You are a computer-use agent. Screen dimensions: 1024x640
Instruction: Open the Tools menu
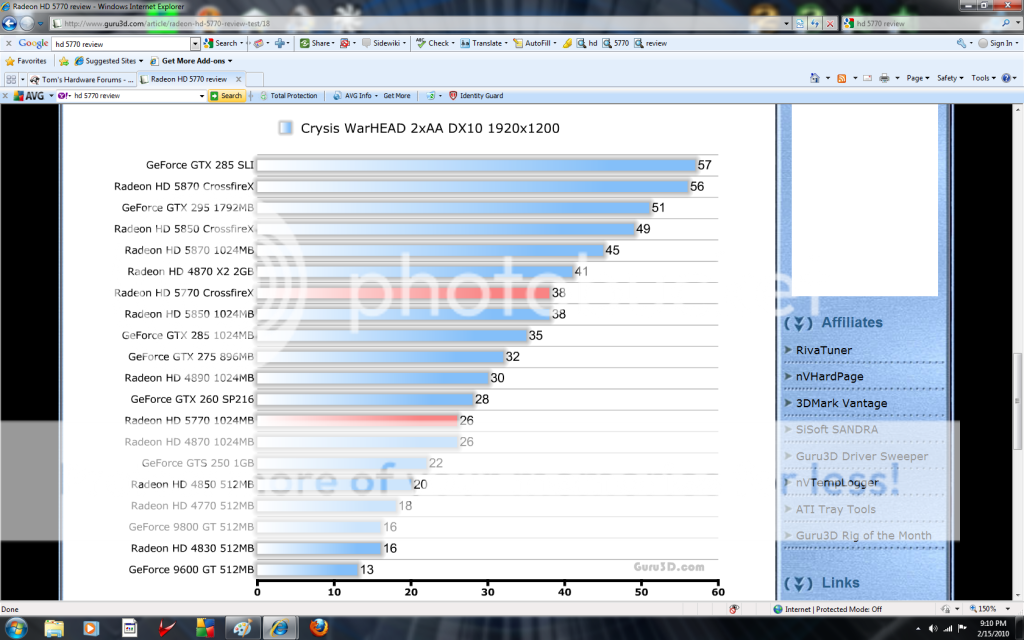point(983,78)
